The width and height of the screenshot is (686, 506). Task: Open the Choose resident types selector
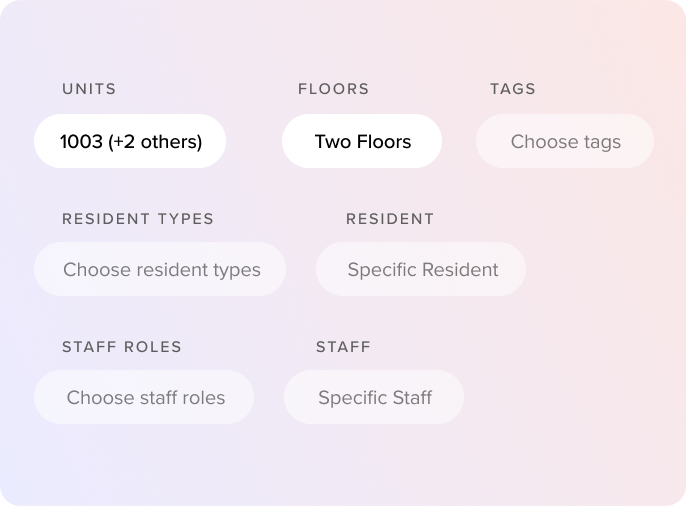[x=160, y=269]
